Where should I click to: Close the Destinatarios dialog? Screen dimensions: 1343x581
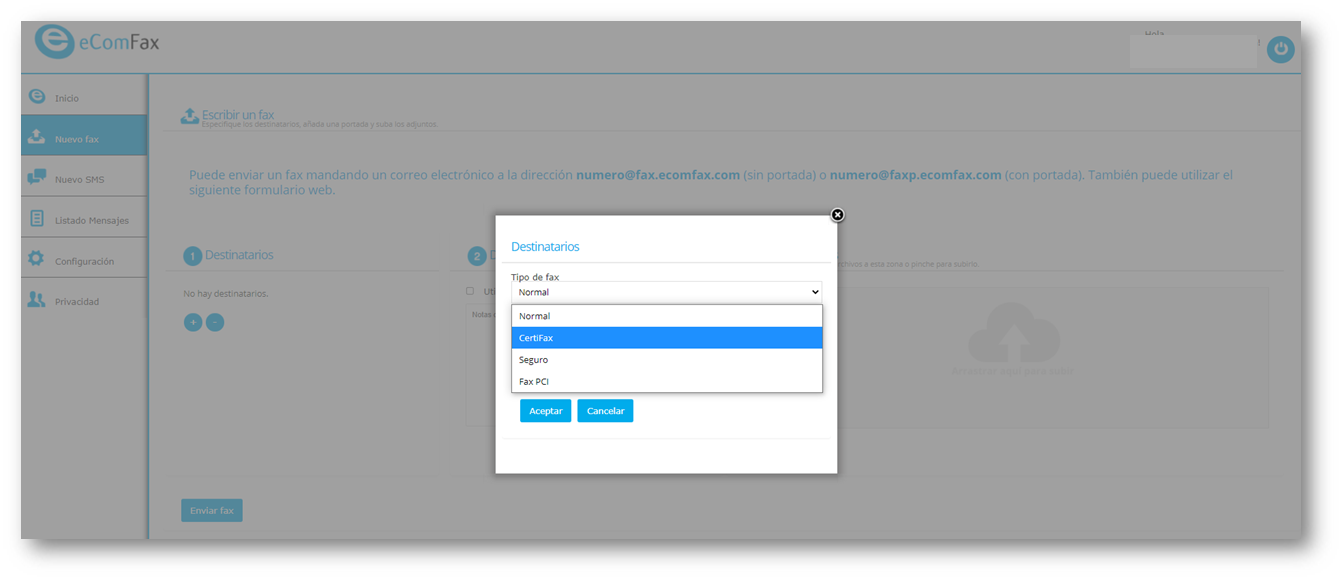pyautogui.click(x=837, y=215)
